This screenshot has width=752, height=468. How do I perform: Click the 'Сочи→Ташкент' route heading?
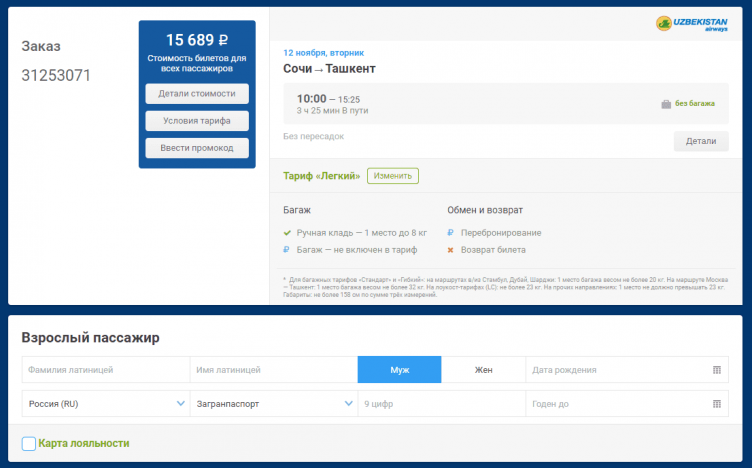(329, 69)
